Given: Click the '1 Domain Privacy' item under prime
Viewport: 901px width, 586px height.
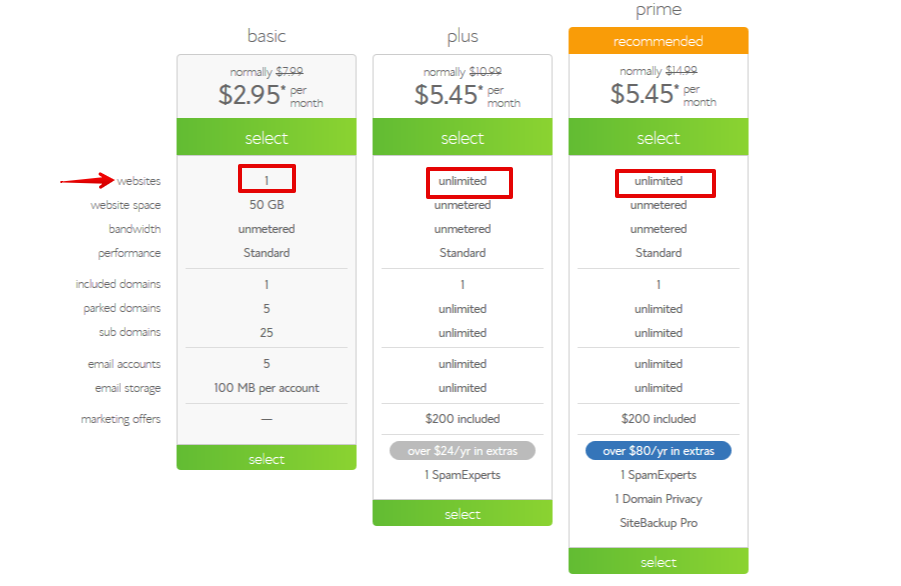Looking at the screenshot, I should click(657, 498).
